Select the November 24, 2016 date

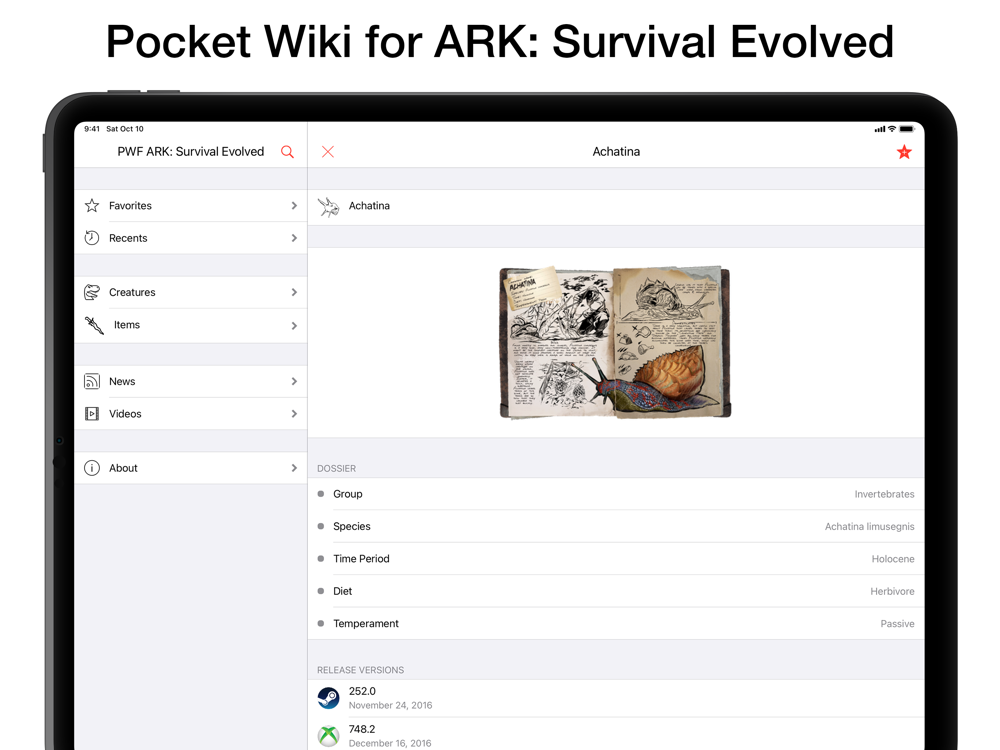(x=390, y=705)
